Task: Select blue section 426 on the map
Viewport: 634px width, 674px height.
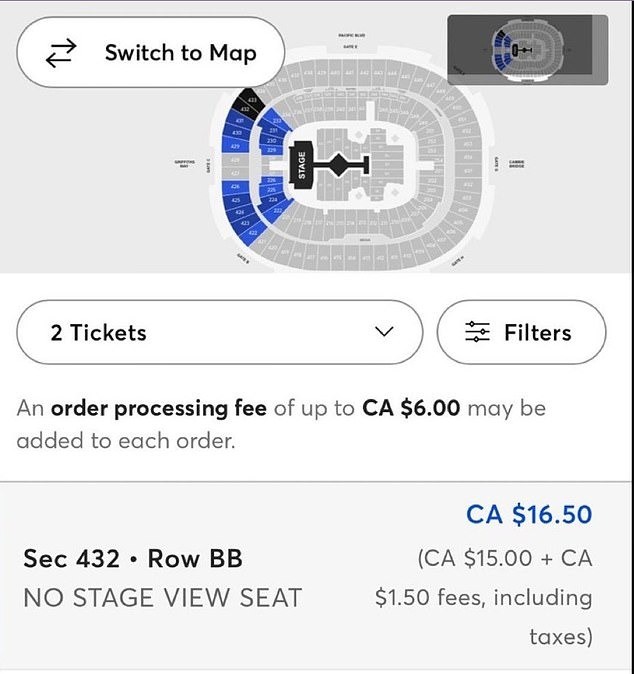Action: 234,187
